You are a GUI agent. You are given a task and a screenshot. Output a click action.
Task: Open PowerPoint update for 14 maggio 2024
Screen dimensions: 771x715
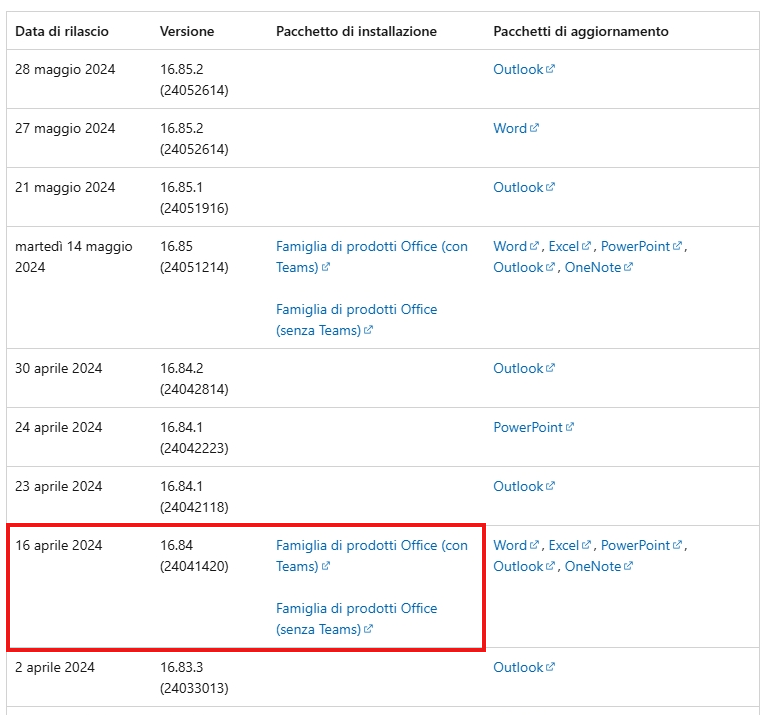click(641, 246)
